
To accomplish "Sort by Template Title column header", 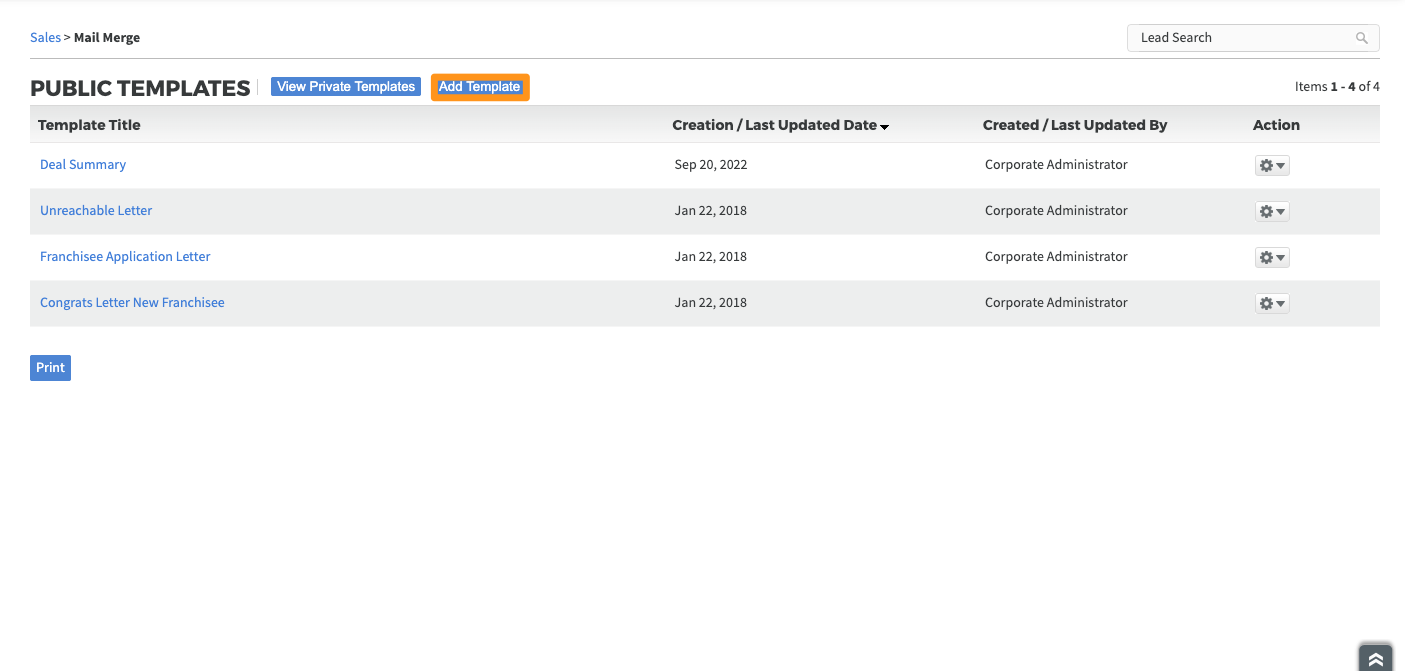I will (x=89, y=125).
